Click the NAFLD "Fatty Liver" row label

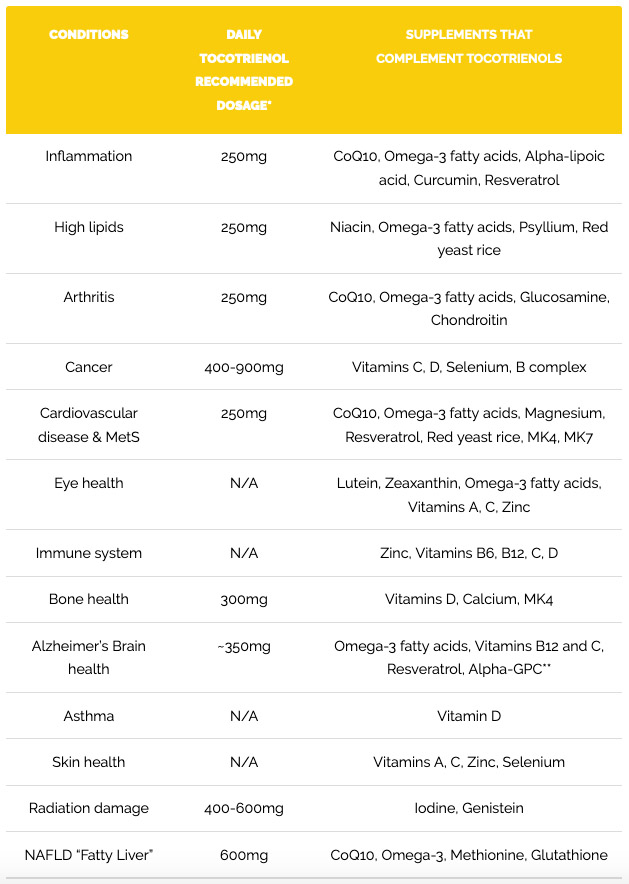point(89,855)
